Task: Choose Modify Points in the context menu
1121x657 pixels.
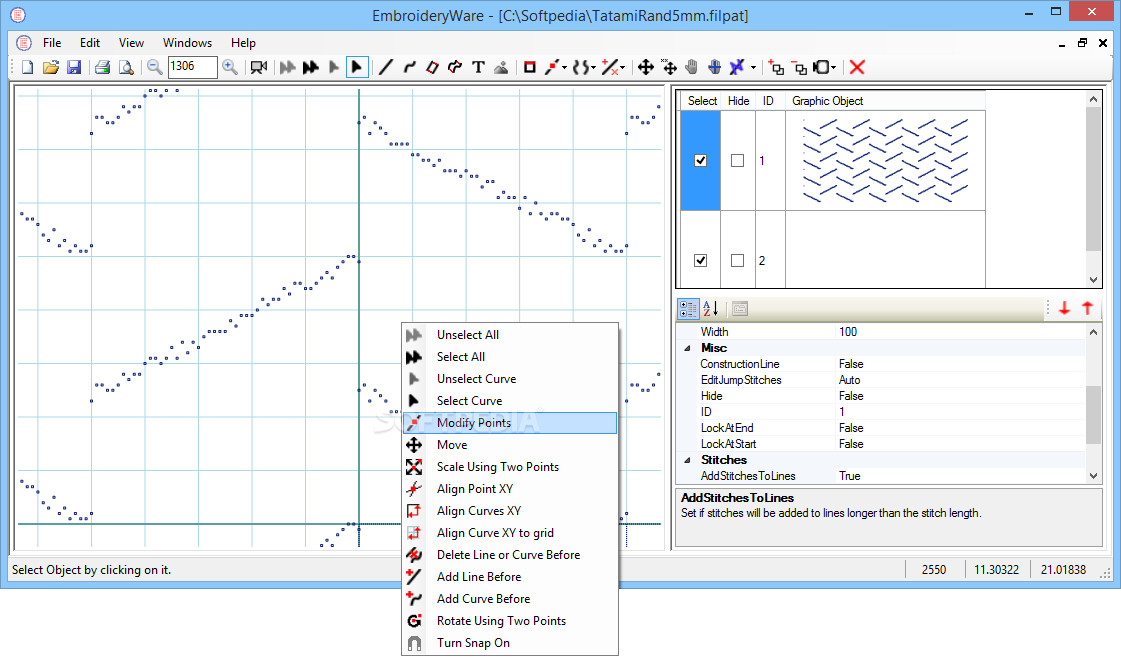Action: pyautogui.click(x=510, y=423)
